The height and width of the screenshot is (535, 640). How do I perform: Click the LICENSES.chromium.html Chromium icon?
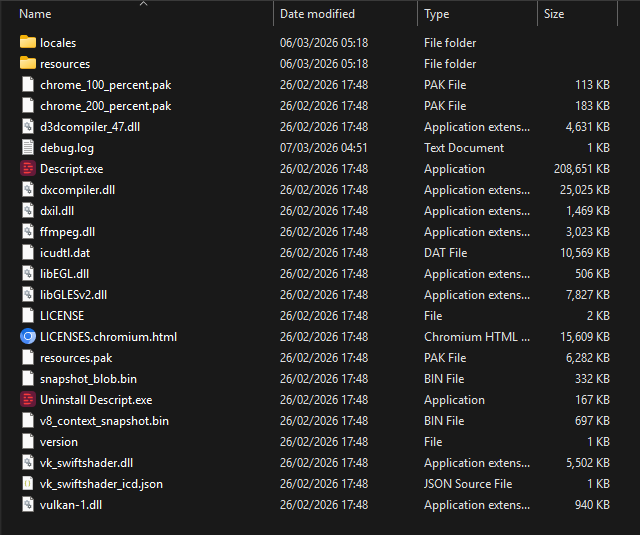28,337
